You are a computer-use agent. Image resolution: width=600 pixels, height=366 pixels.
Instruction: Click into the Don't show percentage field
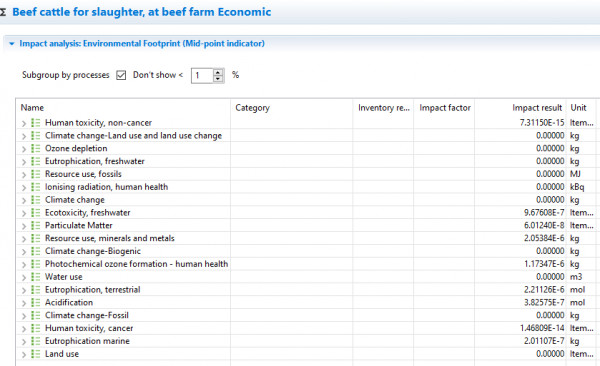click(202, 75)
